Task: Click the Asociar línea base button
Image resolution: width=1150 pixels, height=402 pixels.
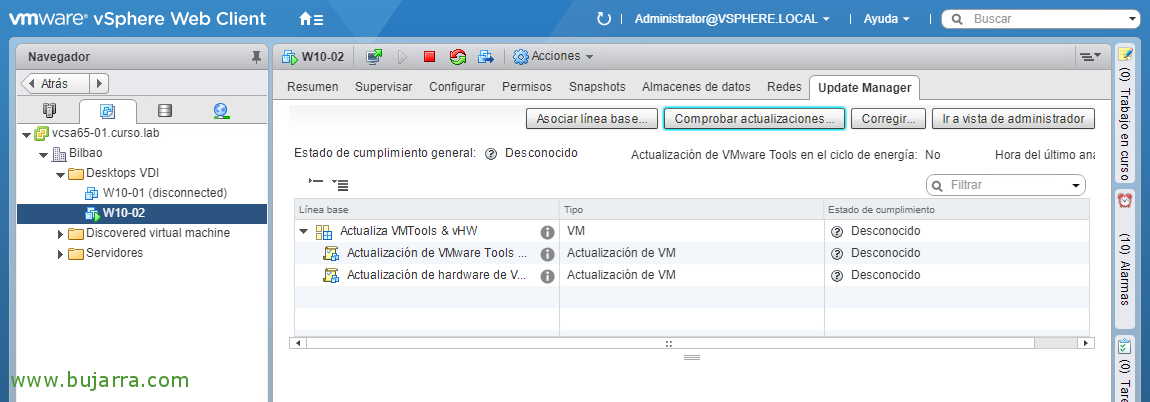Action: [x=592, y=119]
